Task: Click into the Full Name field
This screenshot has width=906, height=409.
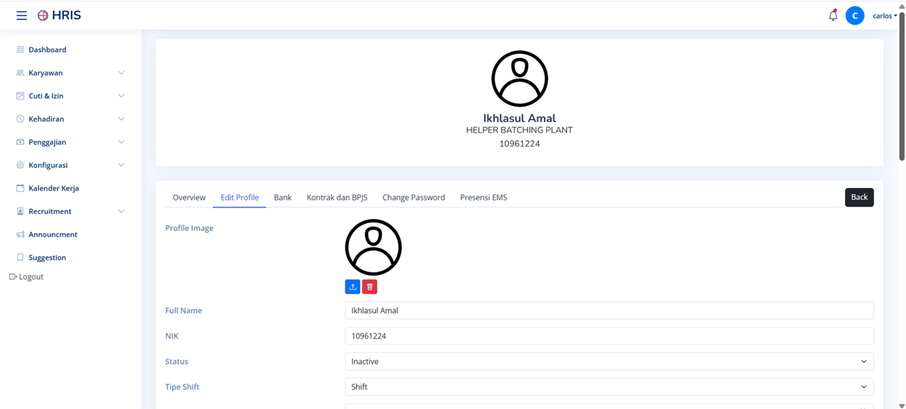Action: 609,311
